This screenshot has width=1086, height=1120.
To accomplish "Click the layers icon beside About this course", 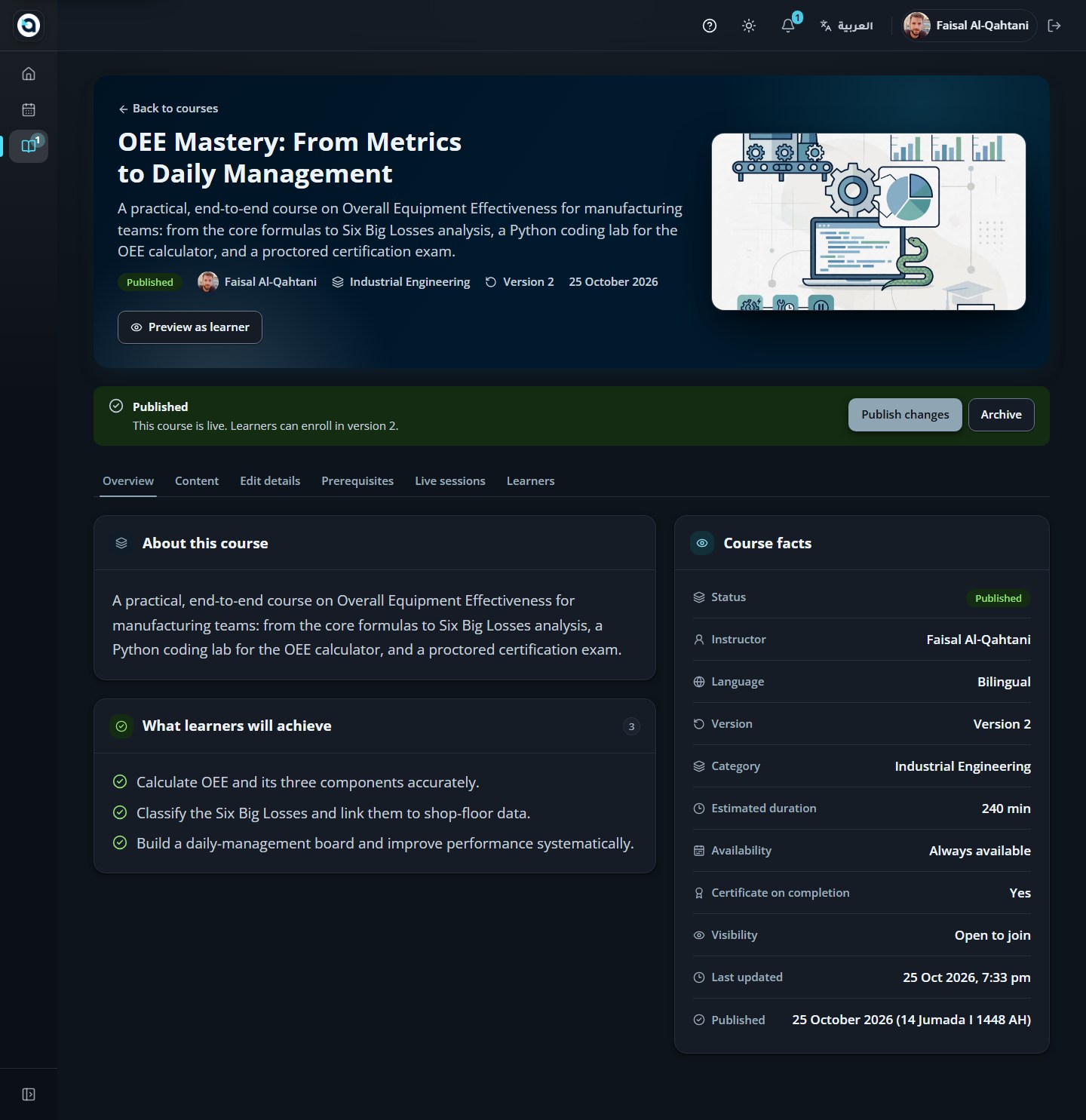I will coord(121,543).
